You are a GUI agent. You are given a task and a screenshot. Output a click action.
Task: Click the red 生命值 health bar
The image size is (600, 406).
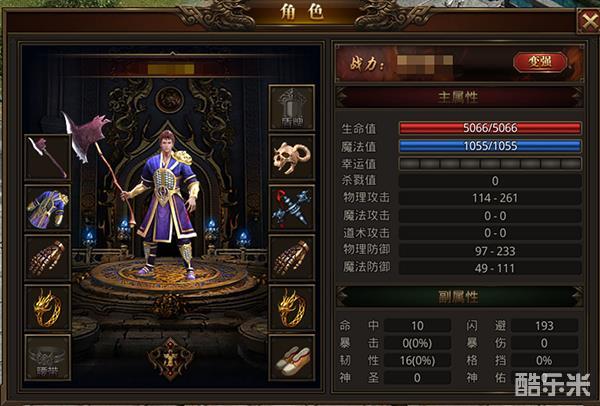pos(490,128)
